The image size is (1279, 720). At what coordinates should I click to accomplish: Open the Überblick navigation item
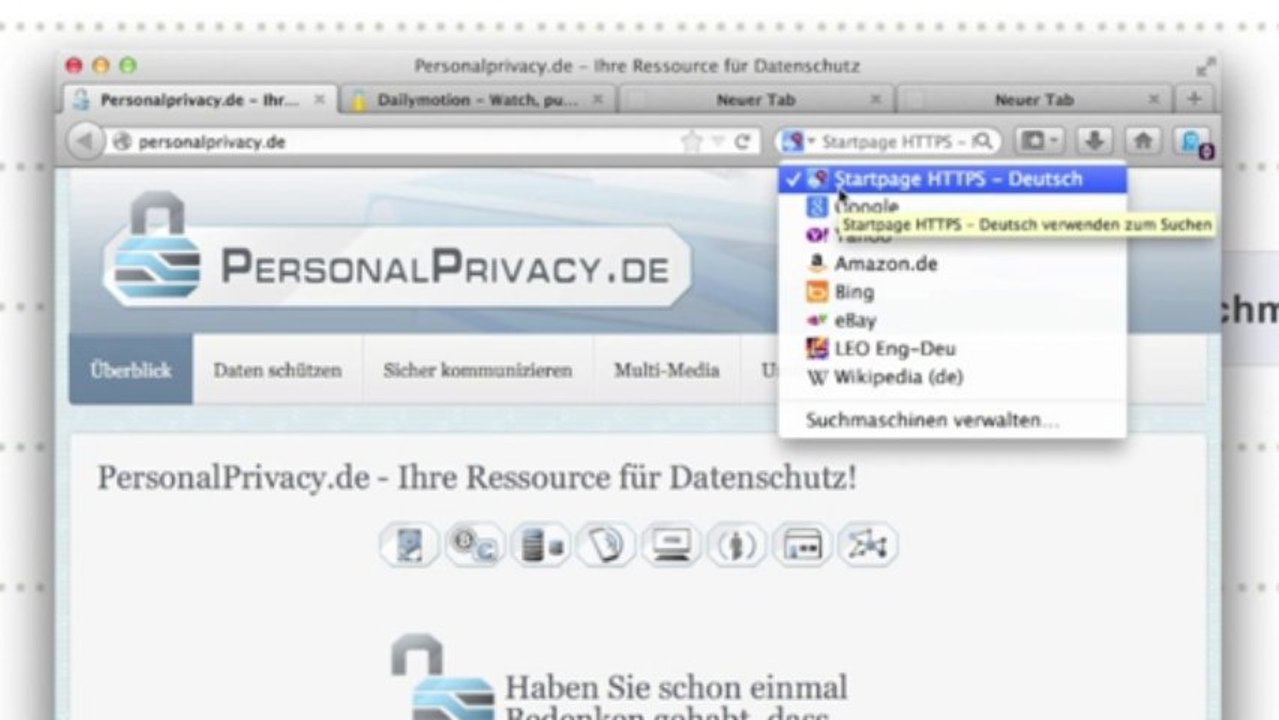coord(131,369)
